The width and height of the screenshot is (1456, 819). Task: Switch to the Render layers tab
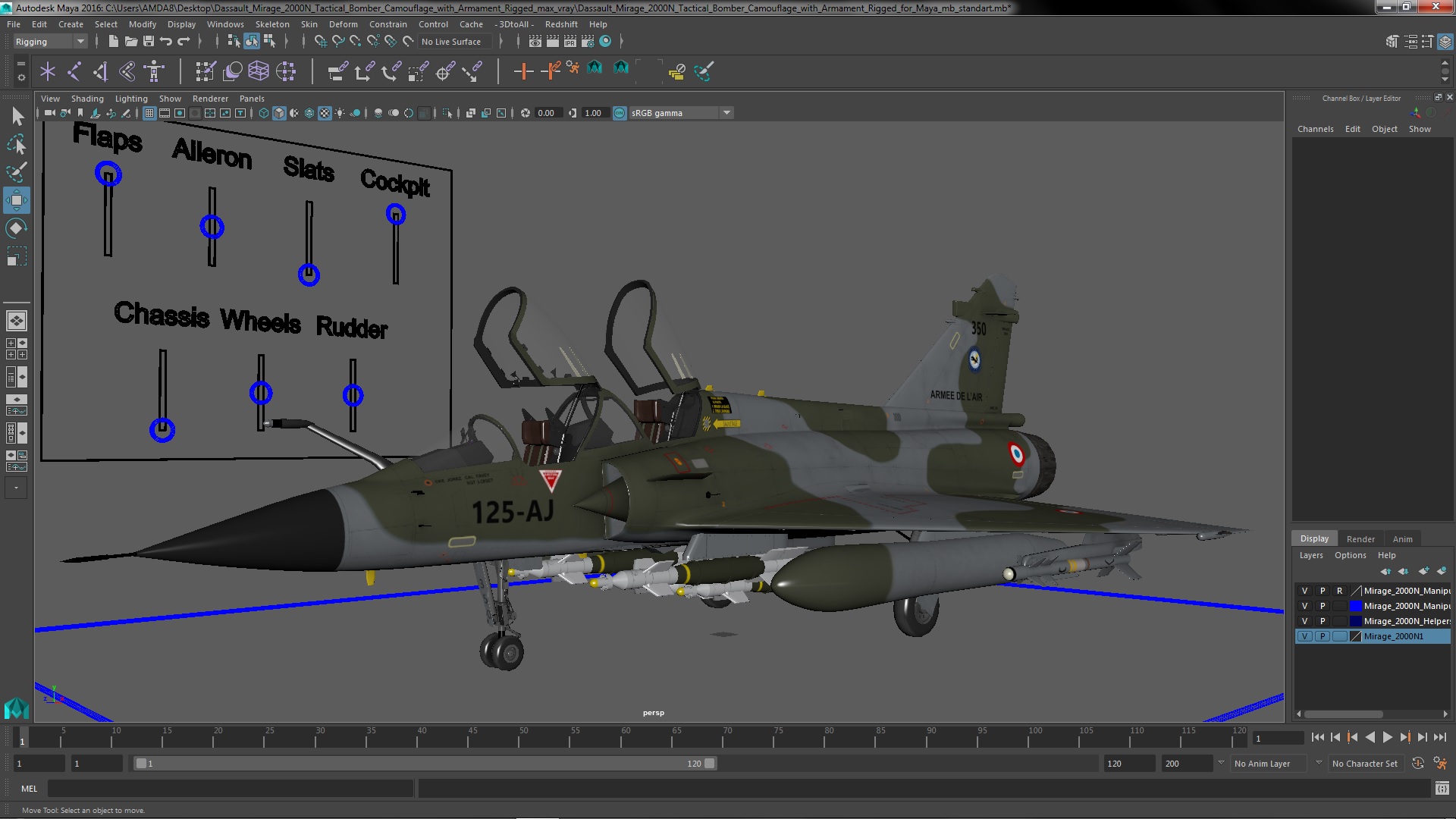[1360, 539]
